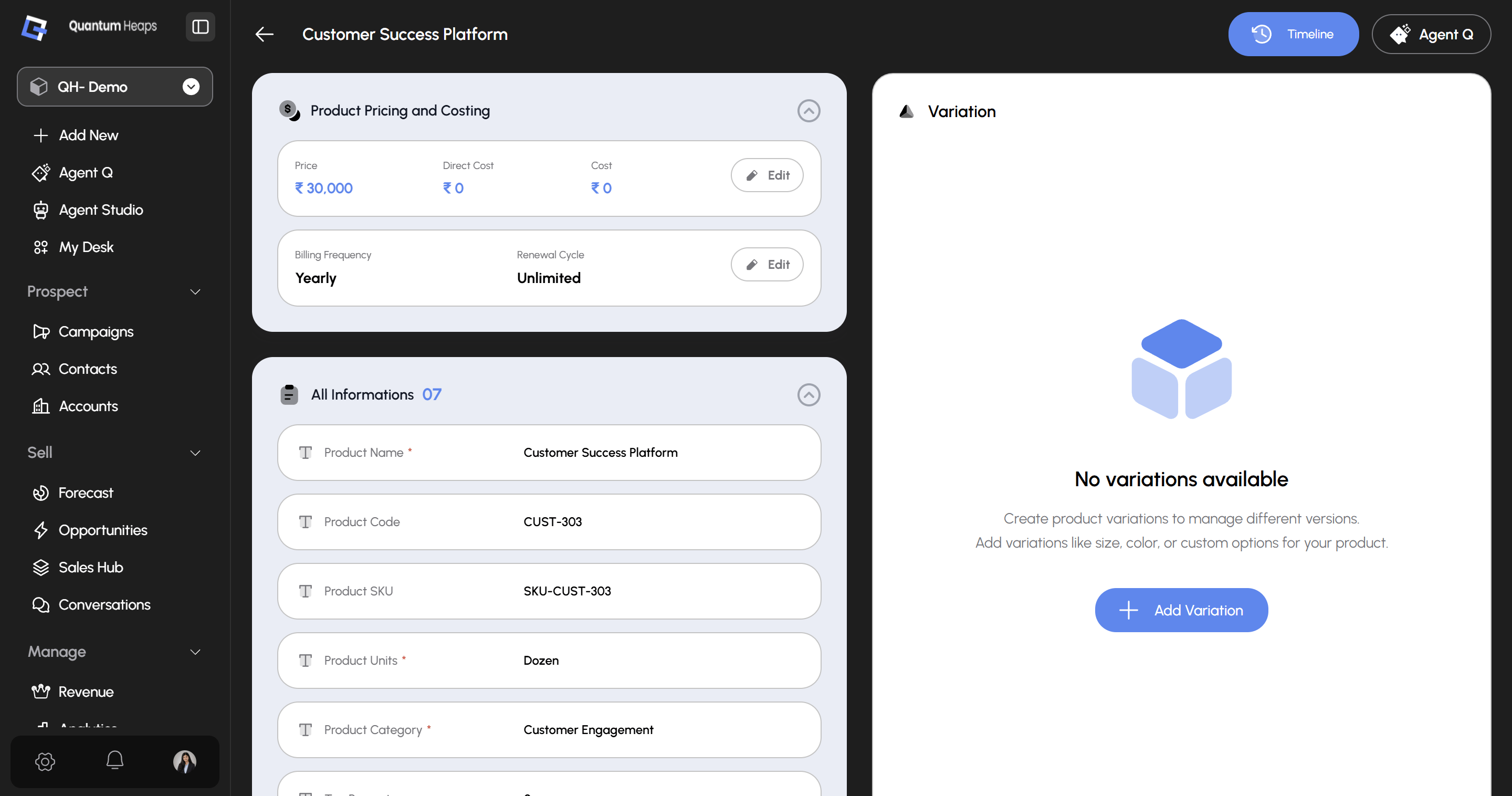The height and width of the screenshot is (796, 1512).
Task: Collapse the All Informations panel
Action: 808,394
